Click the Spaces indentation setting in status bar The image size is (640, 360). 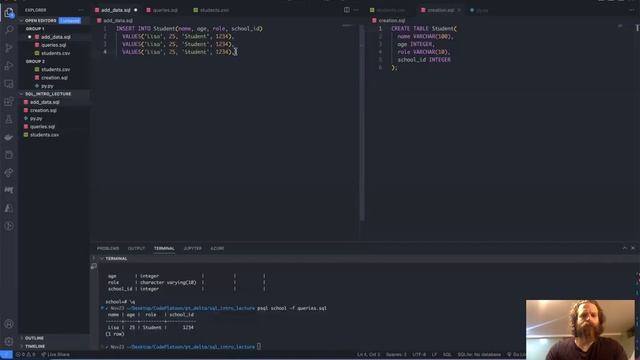[x=396, y=355]
